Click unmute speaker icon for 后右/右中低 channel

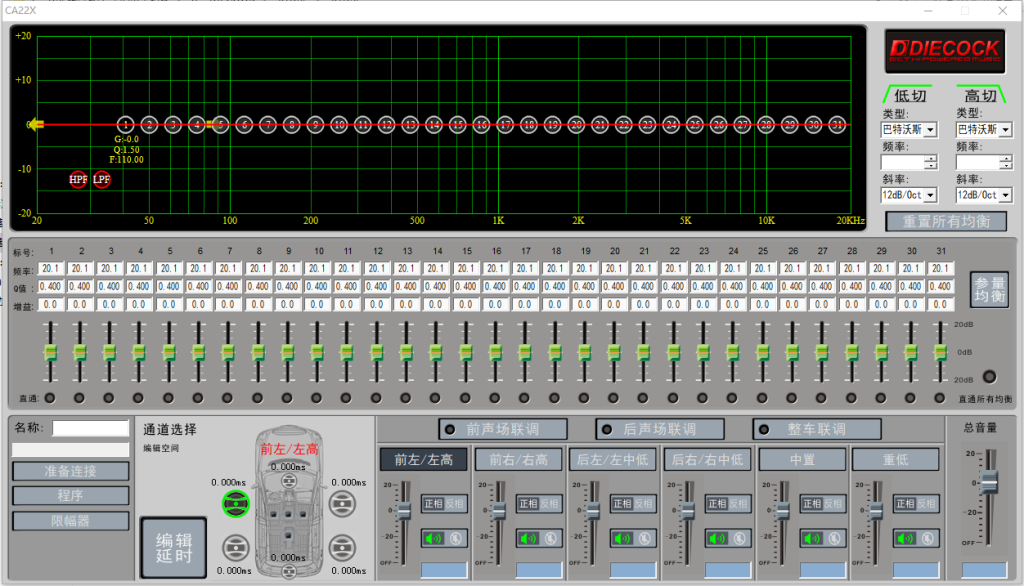(x=717, y=538)
